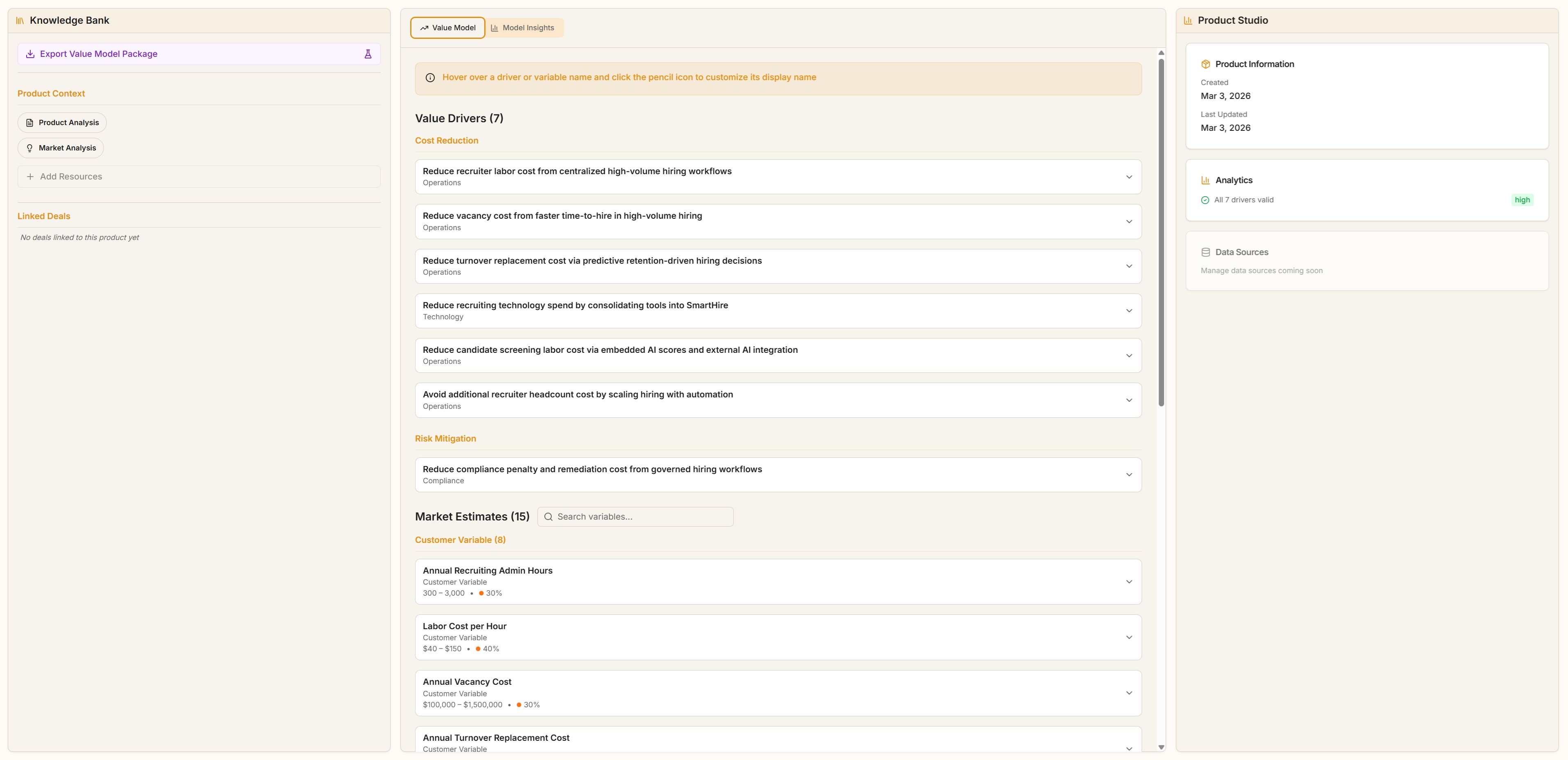The image size is (1568, 760).
Task: Click the download icon beside Export Value Model
Action: [30, 54]
